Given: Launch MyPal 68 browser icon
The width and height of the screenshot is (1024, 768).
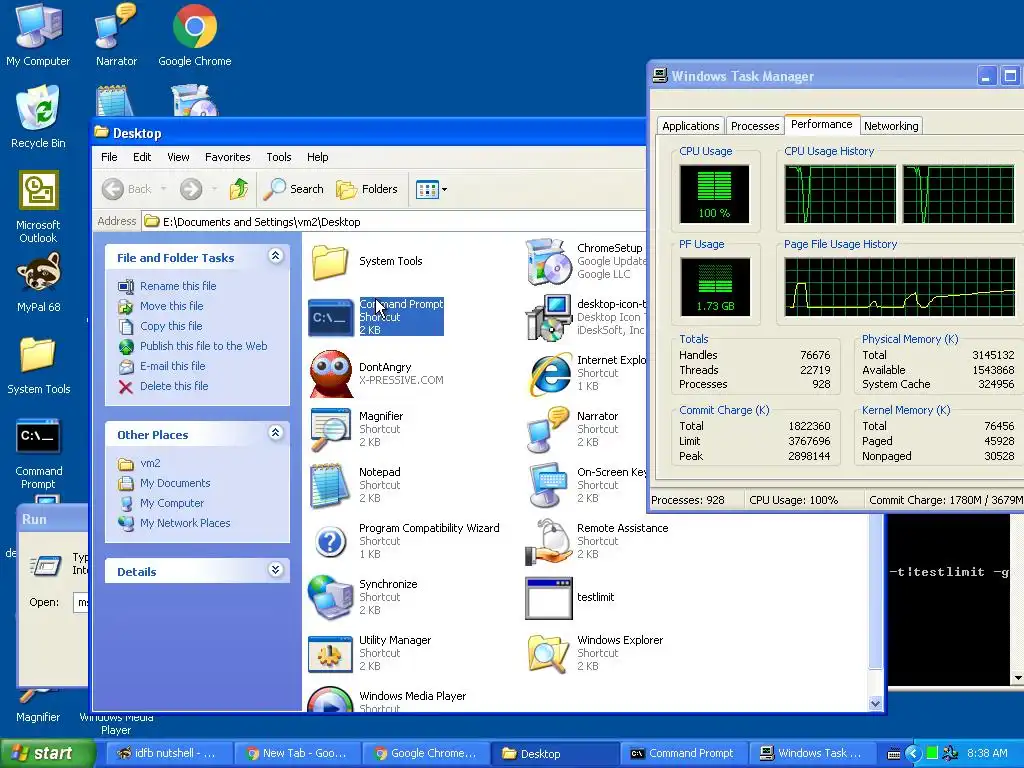Looking at the screenshot, I should point(38,282).
